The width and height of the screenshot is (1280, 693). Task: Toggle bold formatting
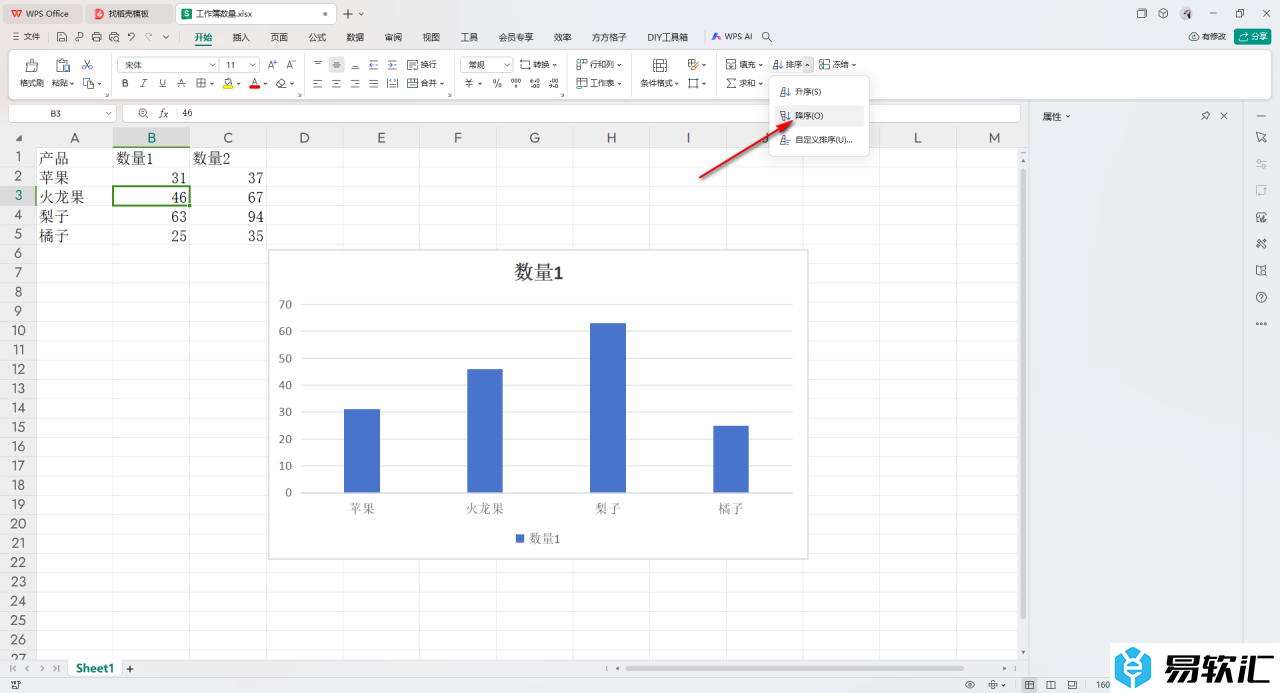[x=126, y=84]
